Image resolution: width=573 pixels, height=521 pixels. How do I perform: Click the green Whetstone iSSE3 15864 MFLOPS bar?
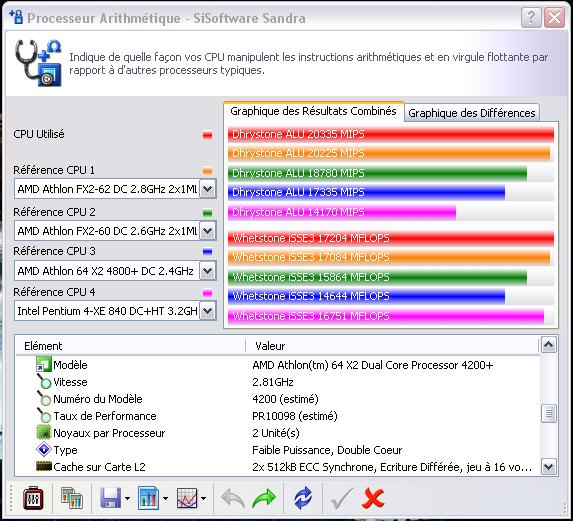click(377, 277)
